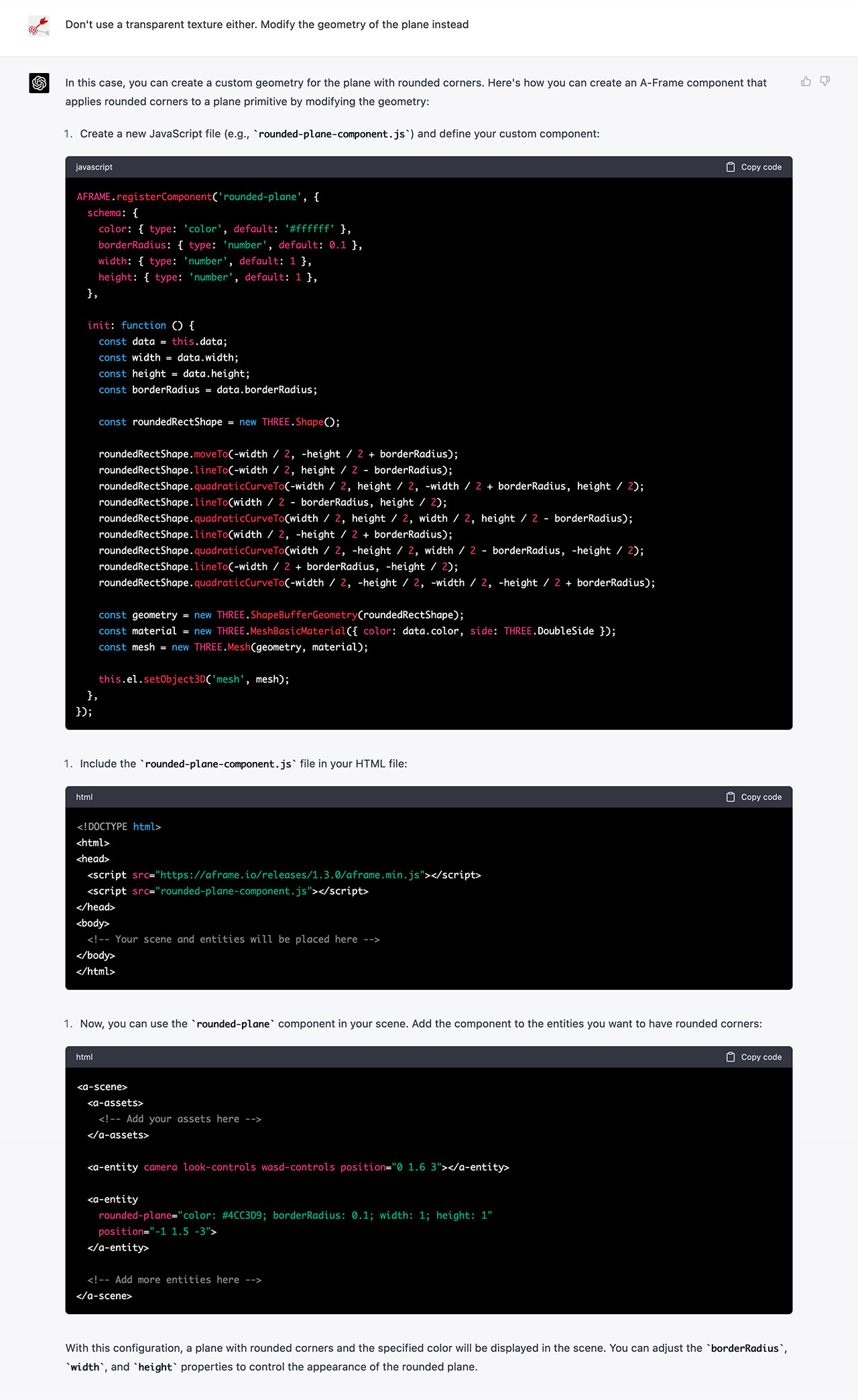Copy code from the DOCTYPE html block
Image resolution: width=858 pixels, height=1400 pixels.
pos(754,797)
